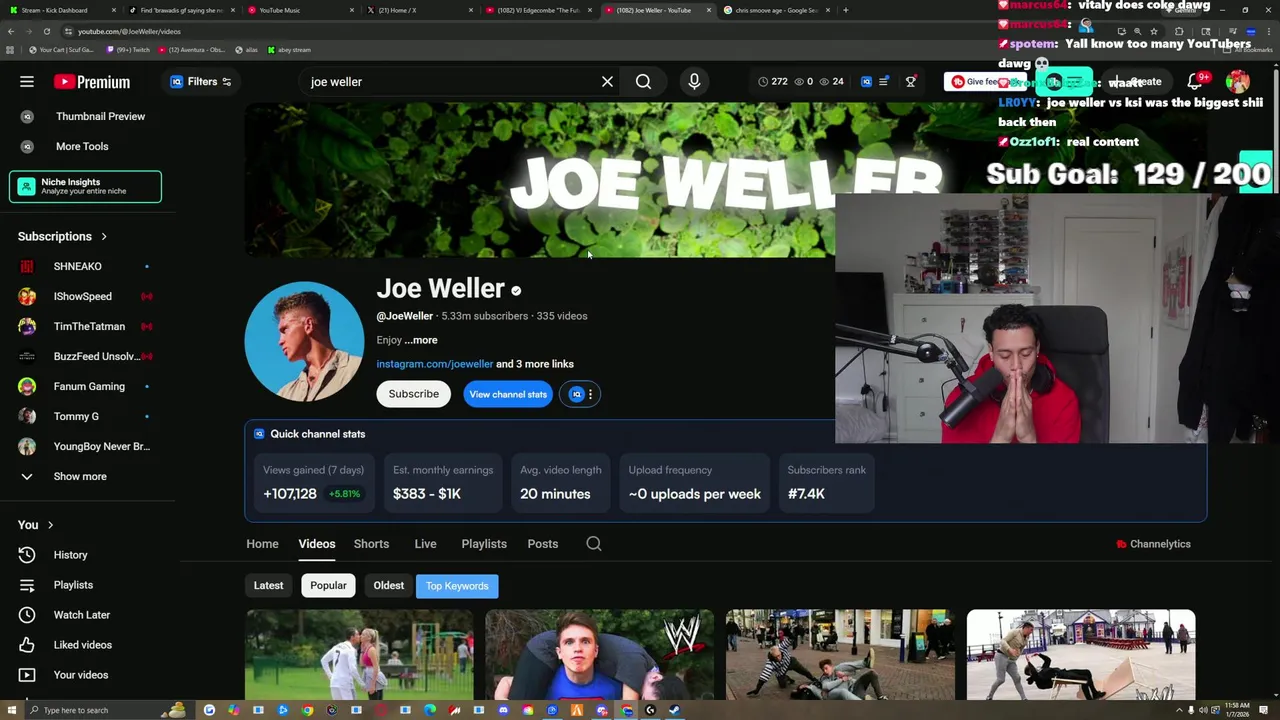The image size is (1280, 720).
Task: Click Windows Start button
Action: click(10, 710)
